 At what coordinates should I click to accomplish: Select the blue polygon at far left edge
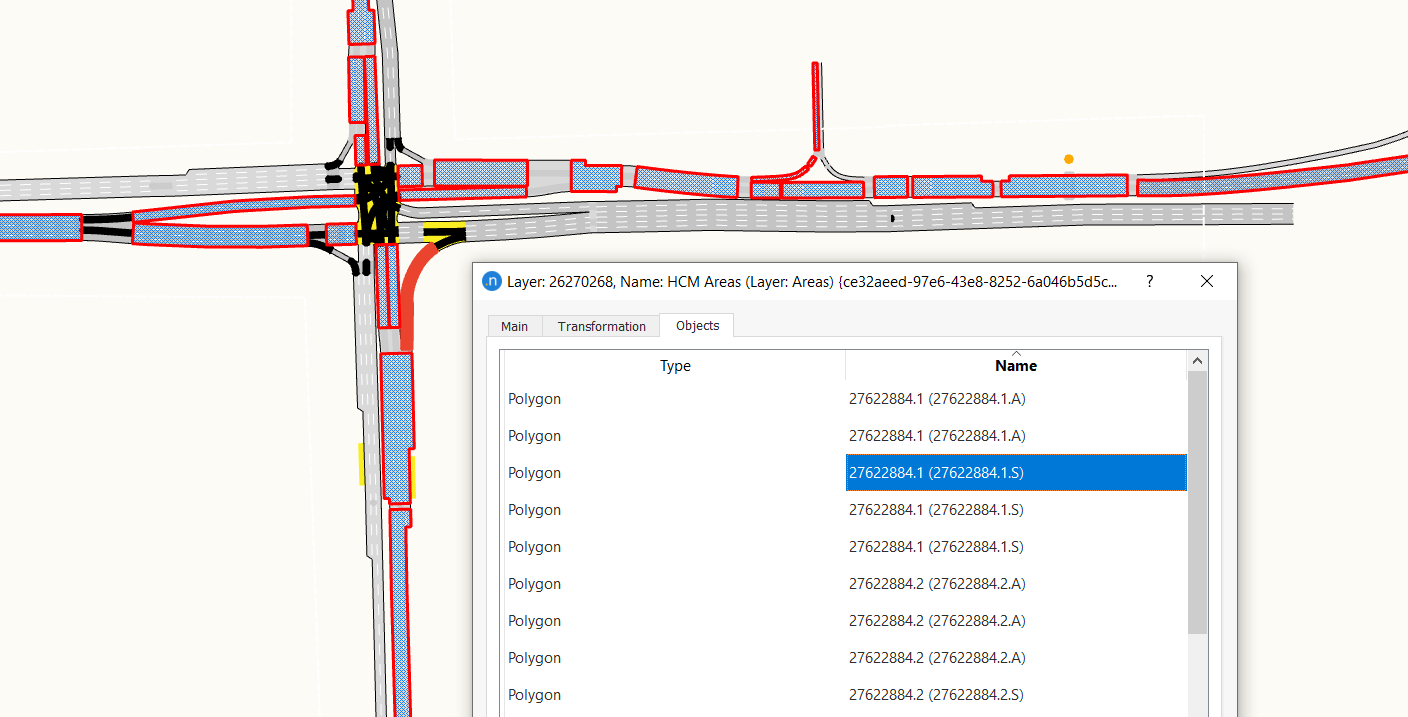click(40, 227)
